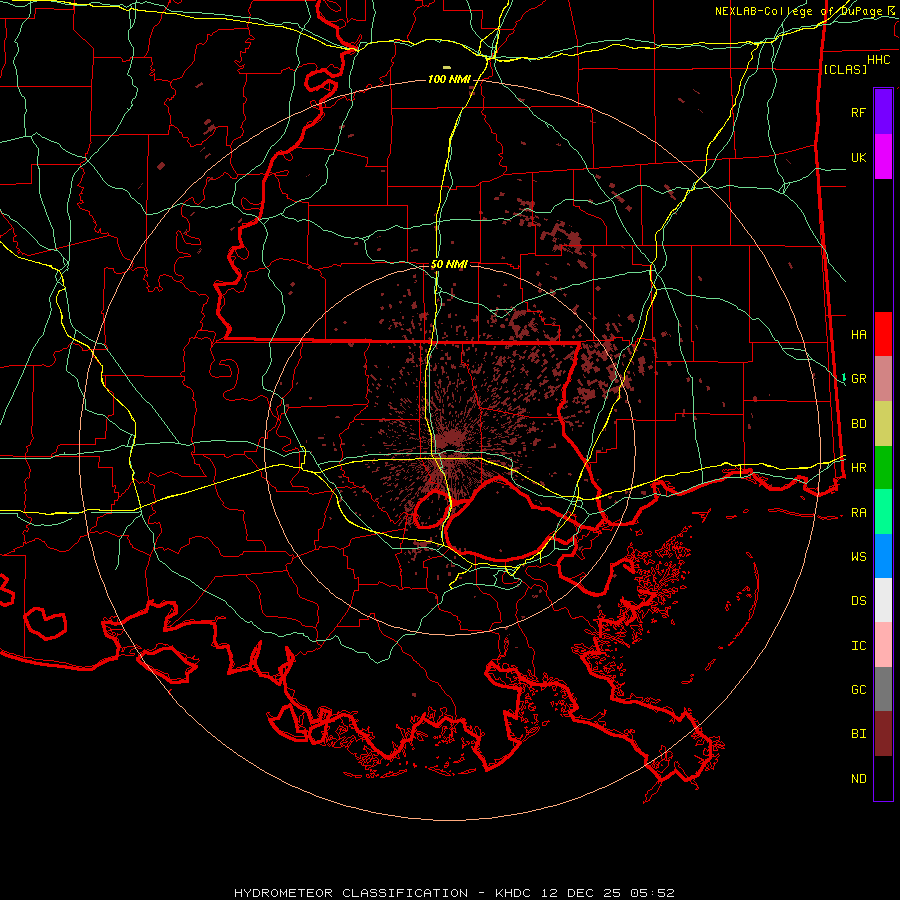The height and width of the screenshot is (900, 900).
Task: Click the GC legend label
Action: (858, 690)
